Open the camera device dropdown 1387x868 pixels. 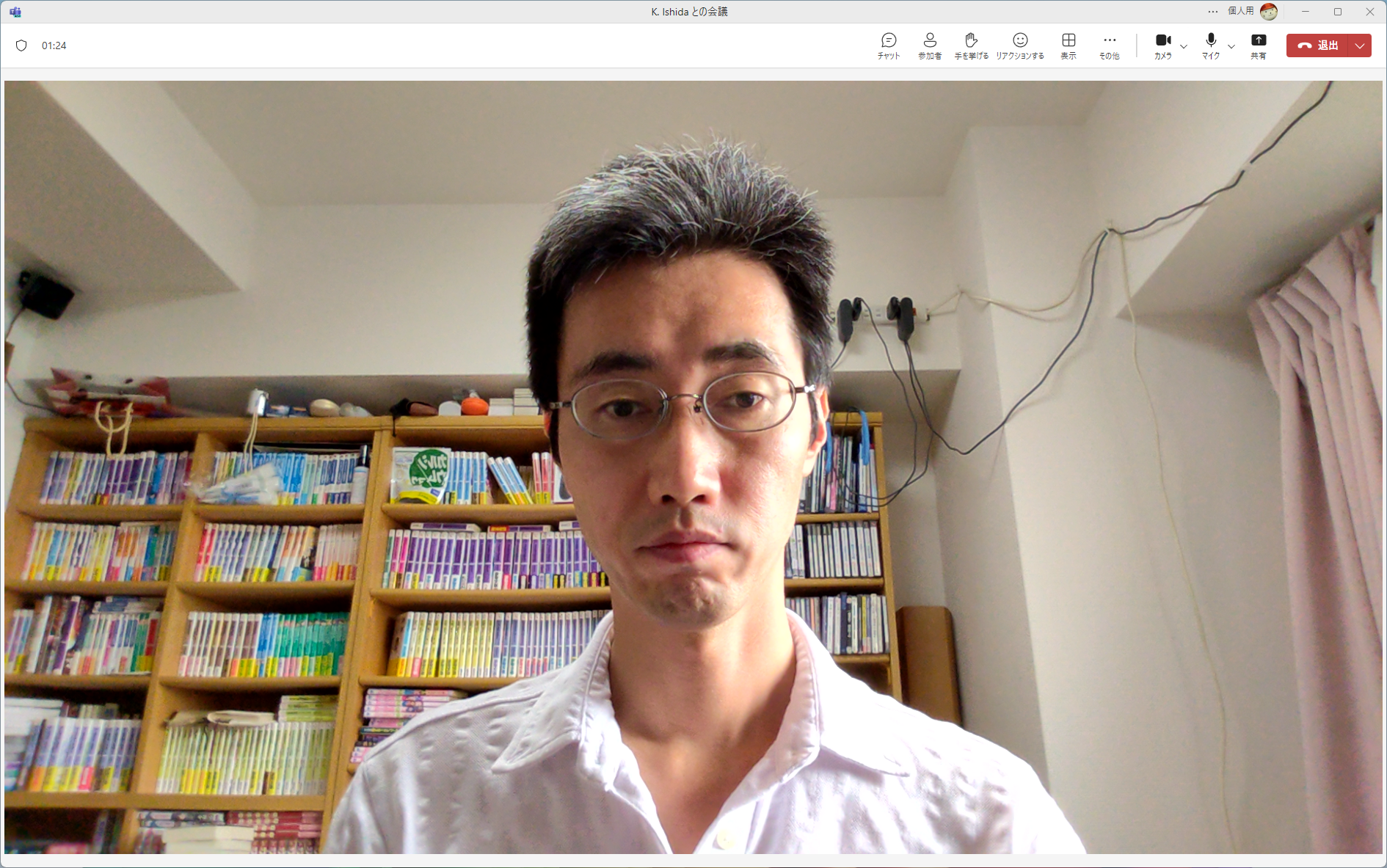click(1184, 47)
